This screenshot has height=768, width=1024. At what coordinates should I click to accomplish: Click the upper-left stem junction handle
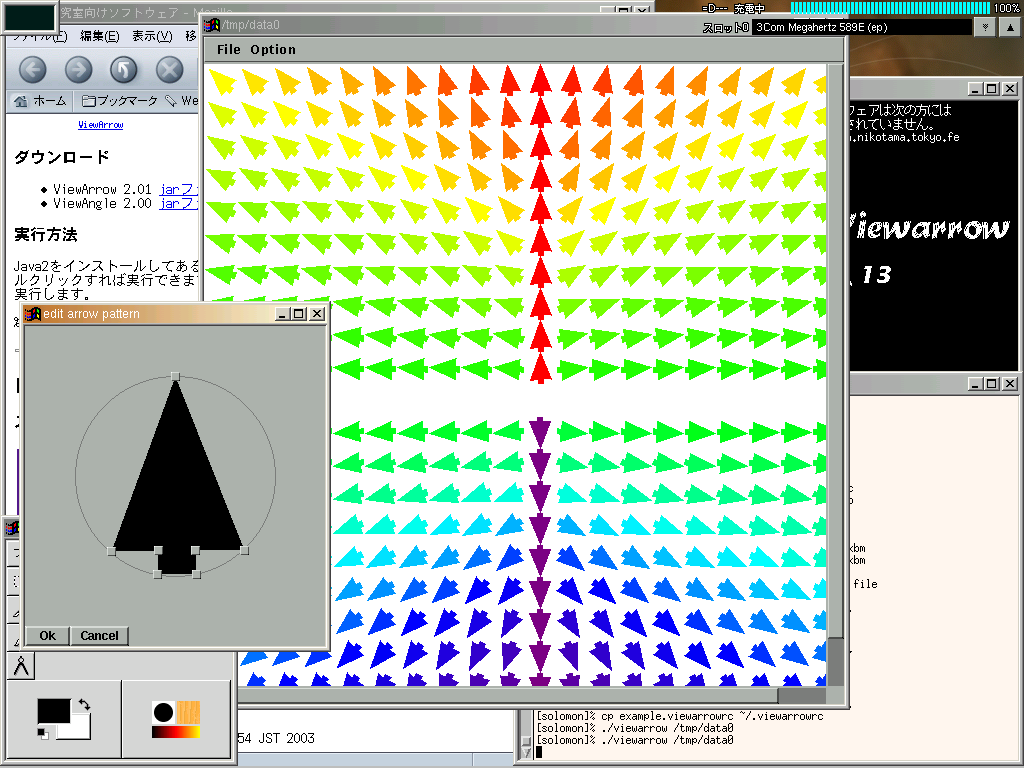pos(158,551)
